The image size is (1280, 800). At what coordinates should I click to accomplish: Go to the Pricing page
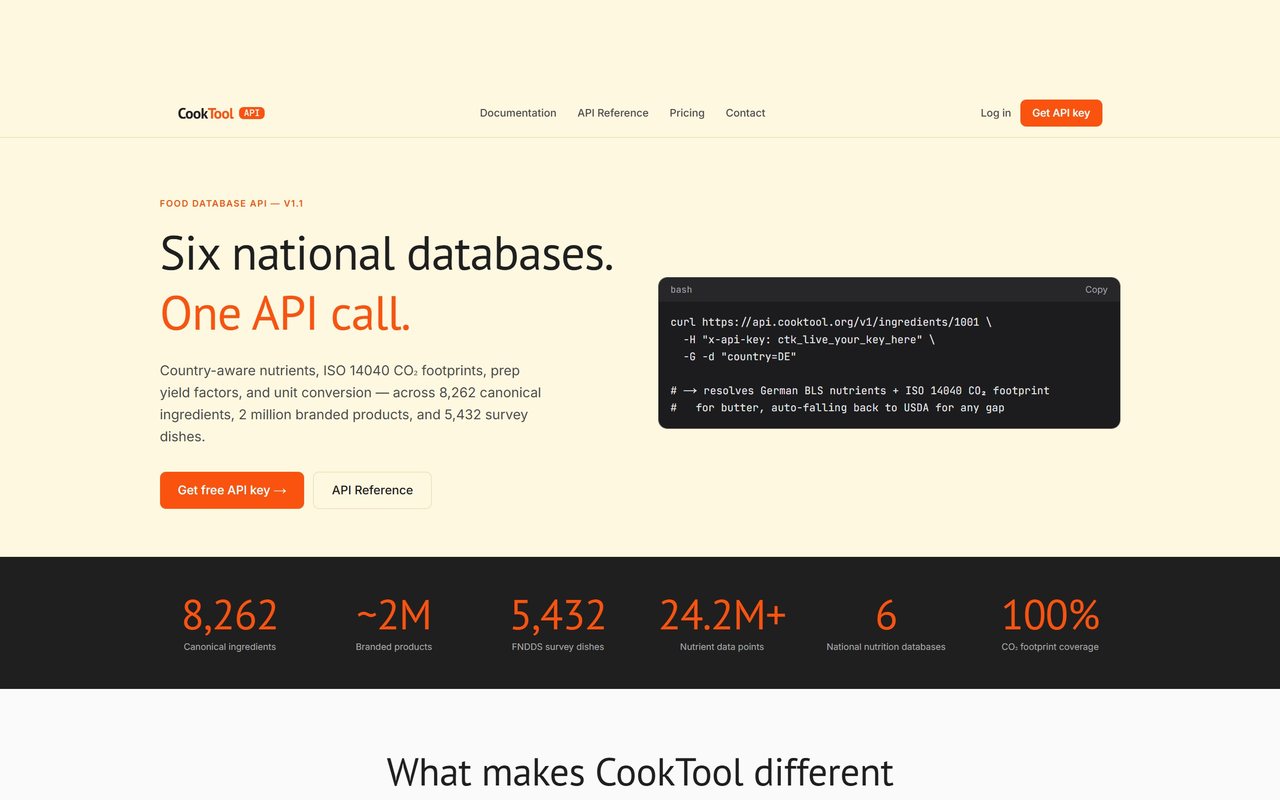(687, 113)
